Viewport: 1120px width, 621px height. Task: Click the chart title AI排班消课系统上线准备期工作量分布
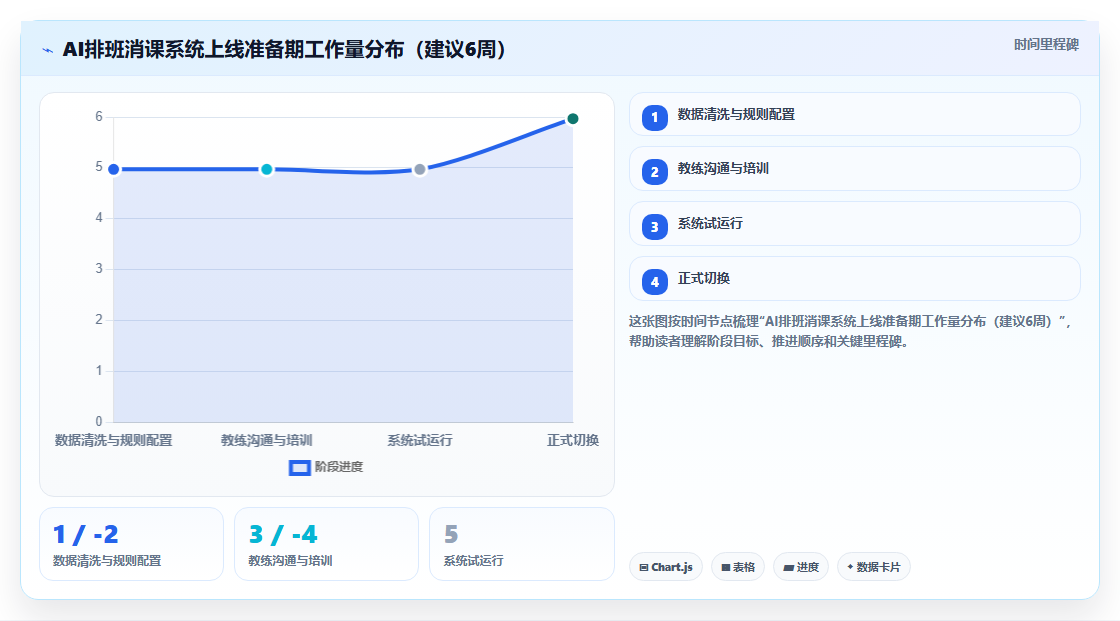click(x=284, y=49)
